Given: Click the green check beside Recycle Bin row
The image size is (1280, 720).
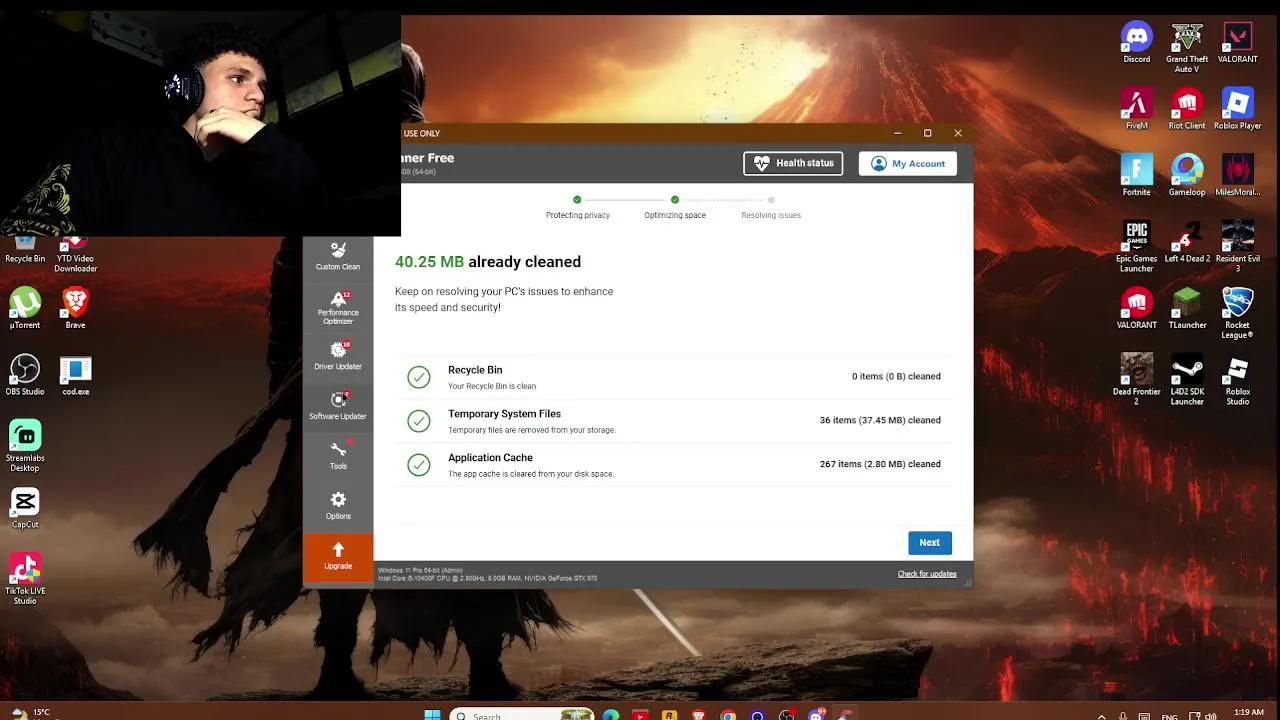Looking at the screenshot, I should click(x=419, y=377).
